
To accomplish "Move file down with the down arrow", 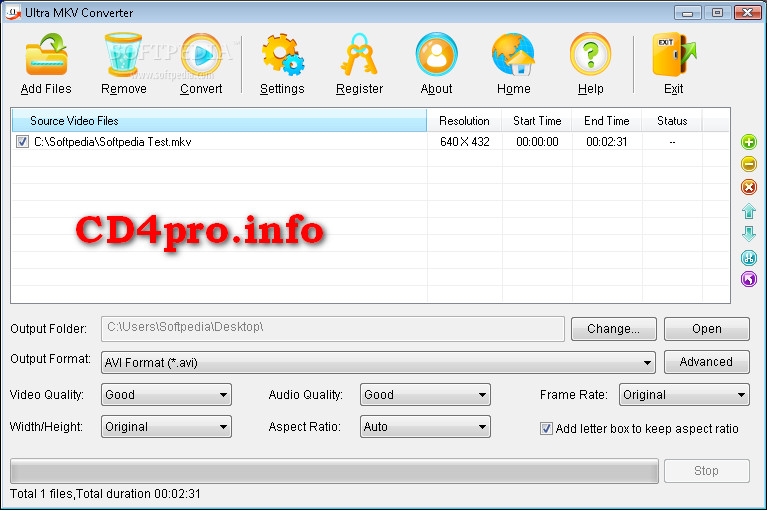I will [748, 234].
